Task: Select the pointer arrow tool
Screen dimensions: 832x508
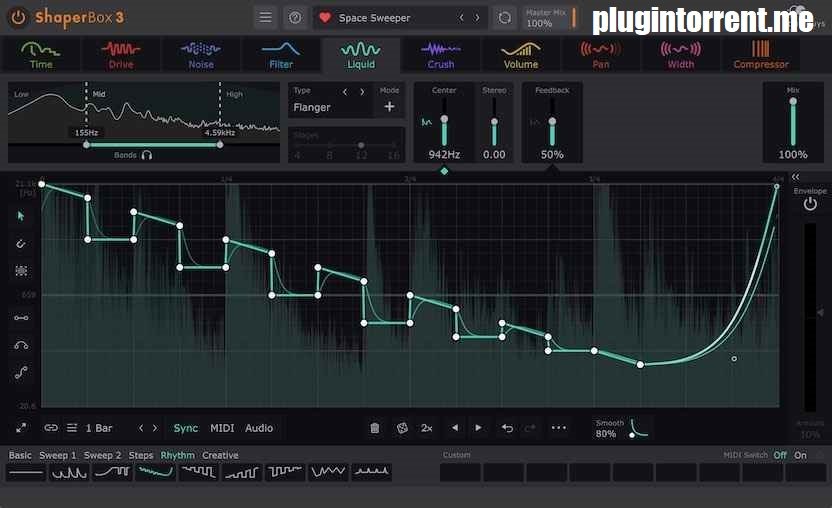Action: [21, 216]
